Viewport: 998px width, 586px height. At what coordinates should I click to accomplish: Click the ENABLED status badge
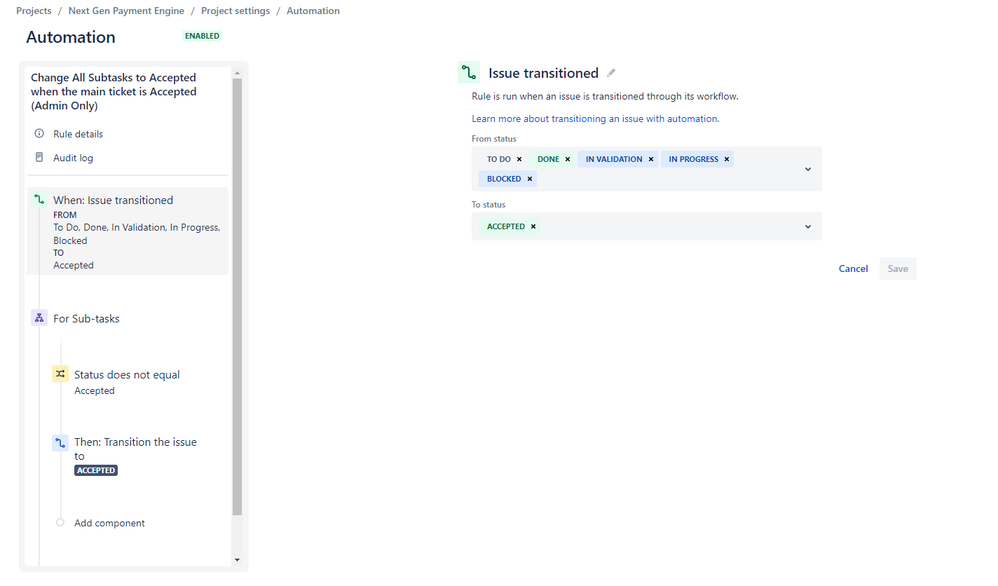pyautogui.click(x=202, y=36)
